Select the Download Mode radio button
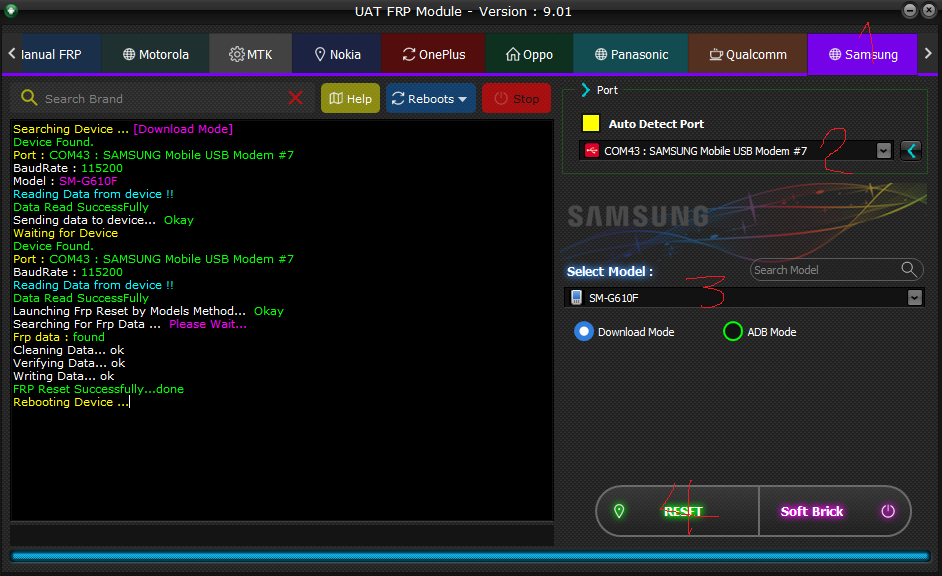Image resolution: width=942 pixels, height=576 pixels. [x=583, y=332]
